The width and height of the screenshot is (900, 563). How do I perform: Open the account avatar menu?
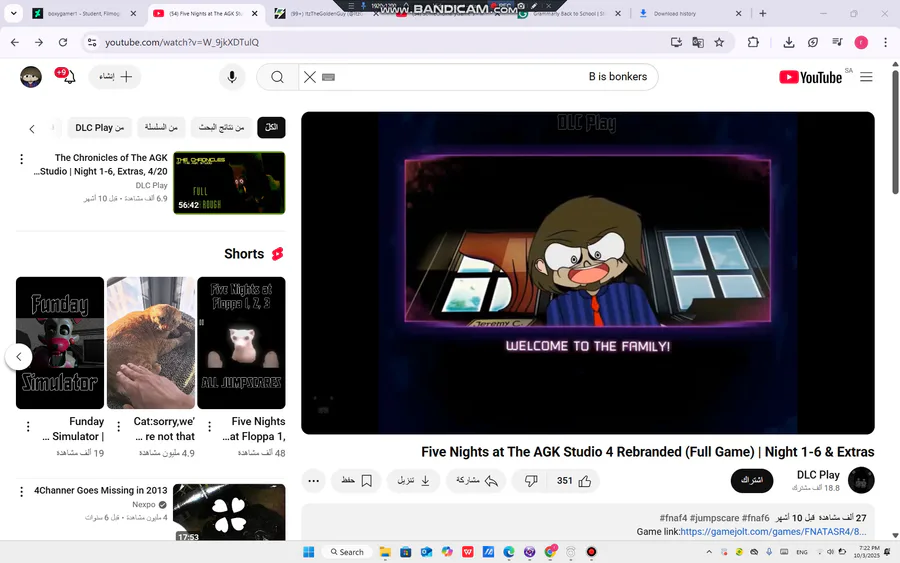[x=31, y=76]
